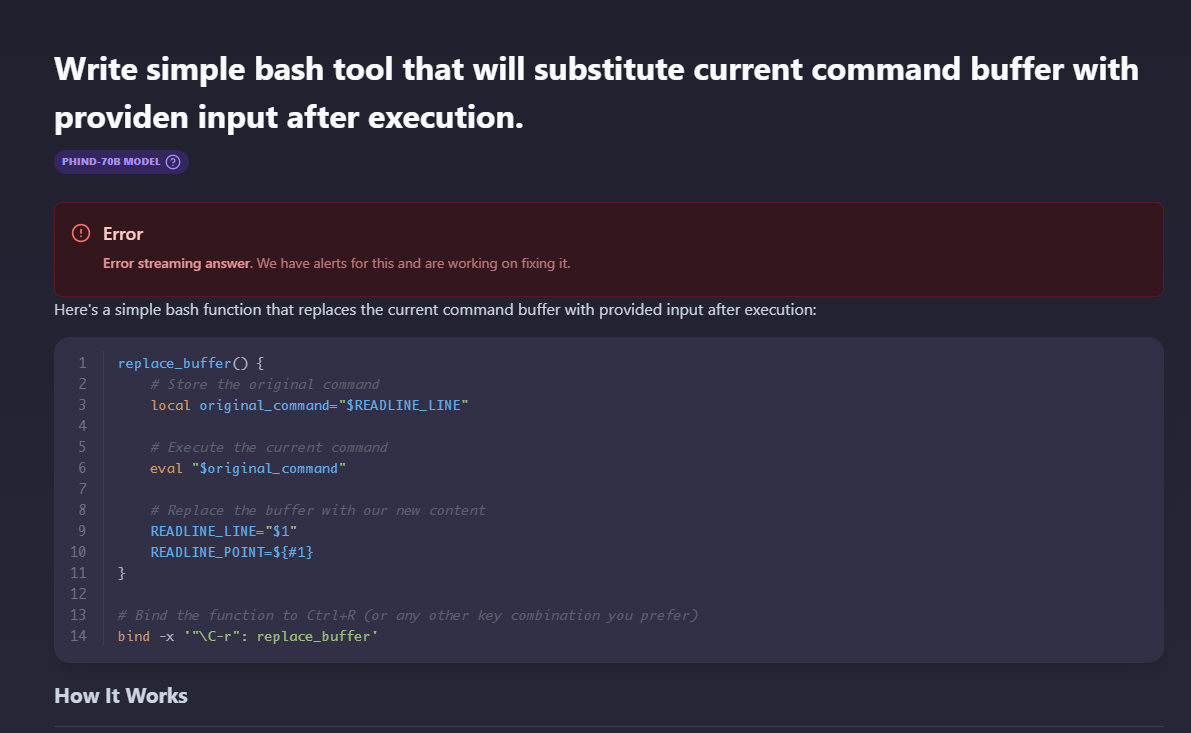Viewport: 1191px width, 733px height.
Task: Click the 'bind -x' command line
Action: pyautogui.click(x=248, y=637)
